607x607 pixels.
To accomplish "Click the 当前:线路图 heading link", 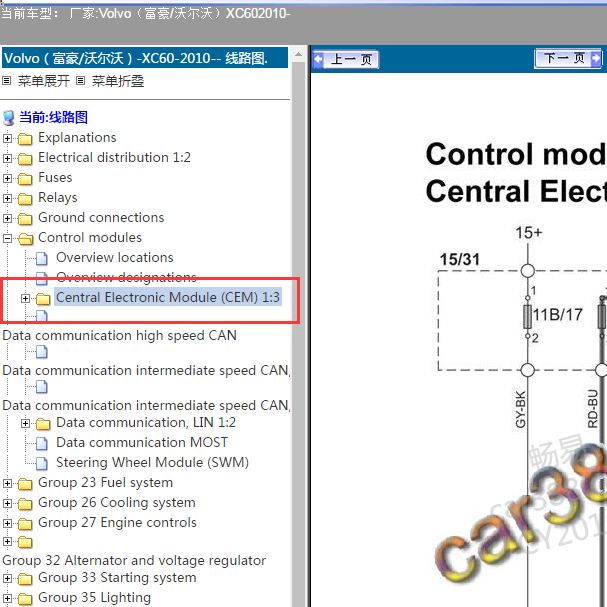I will 53,117.
